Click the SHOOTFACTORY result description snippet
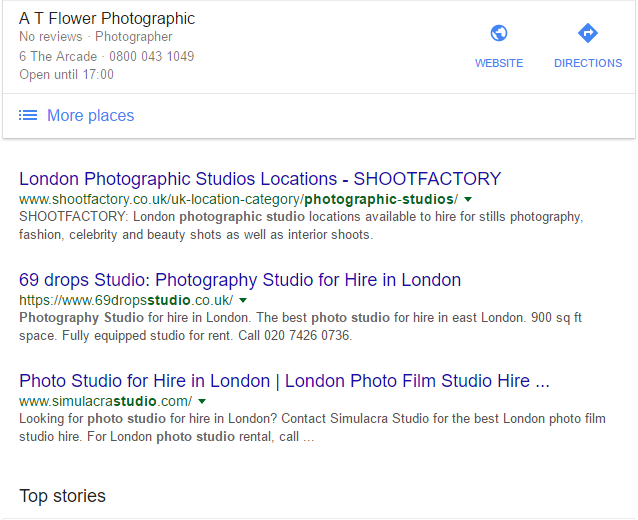Screen dimensions: 638x520 click(301, 226)
